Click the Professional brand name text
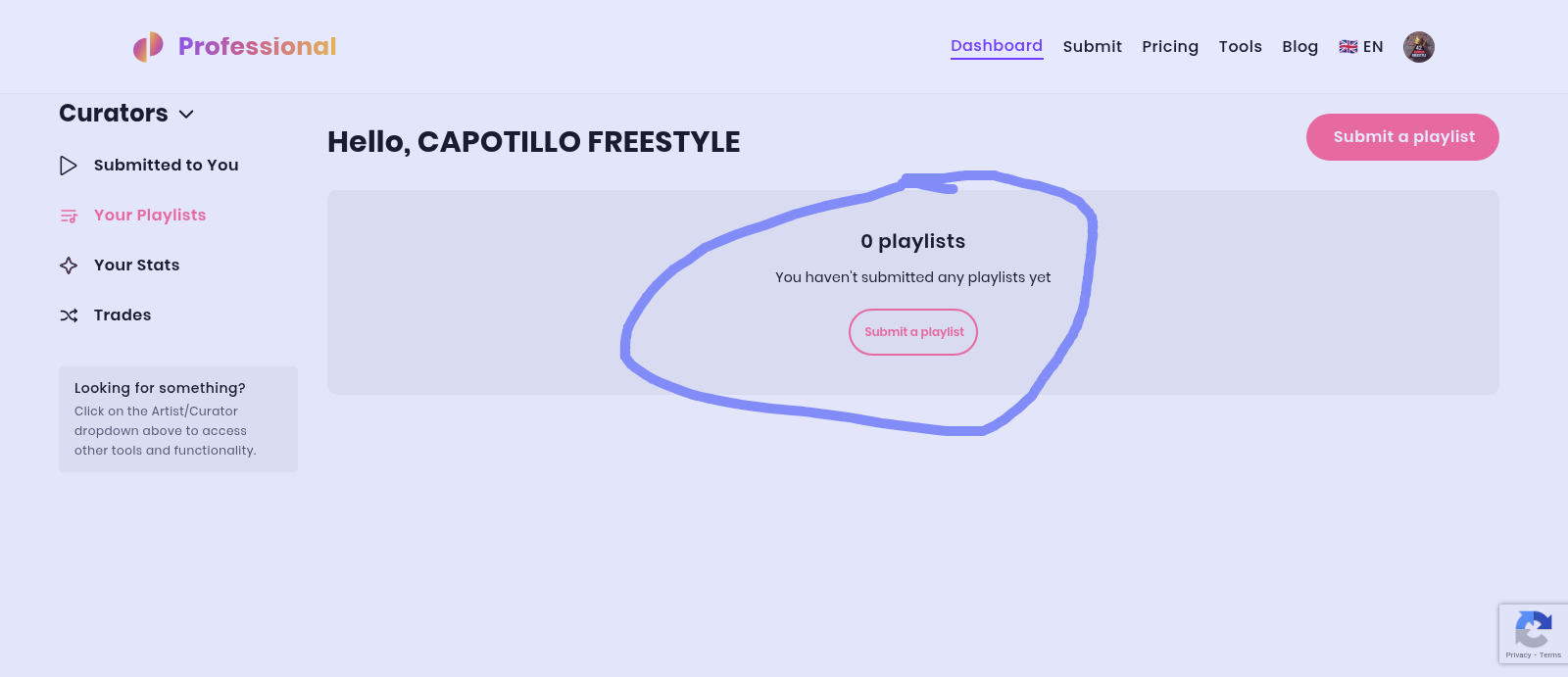The height and width of the screenshot is (677, 1568). click(x=257, y=46)
